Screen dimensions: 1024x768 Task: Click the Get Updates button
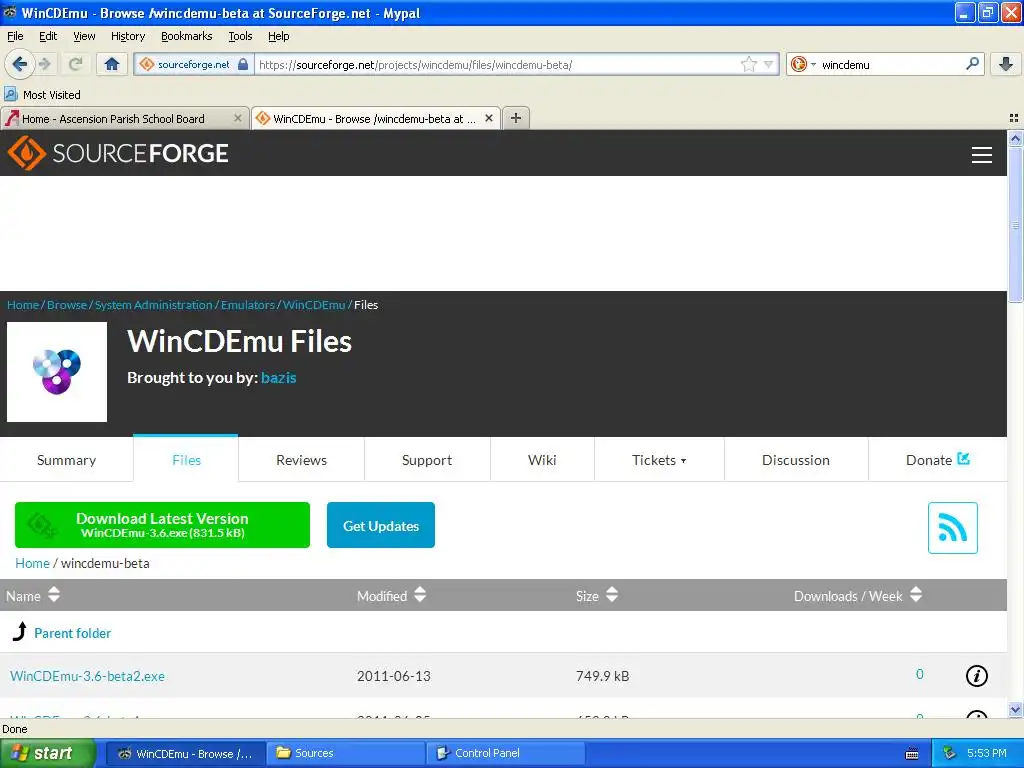[x=381, y=525]
